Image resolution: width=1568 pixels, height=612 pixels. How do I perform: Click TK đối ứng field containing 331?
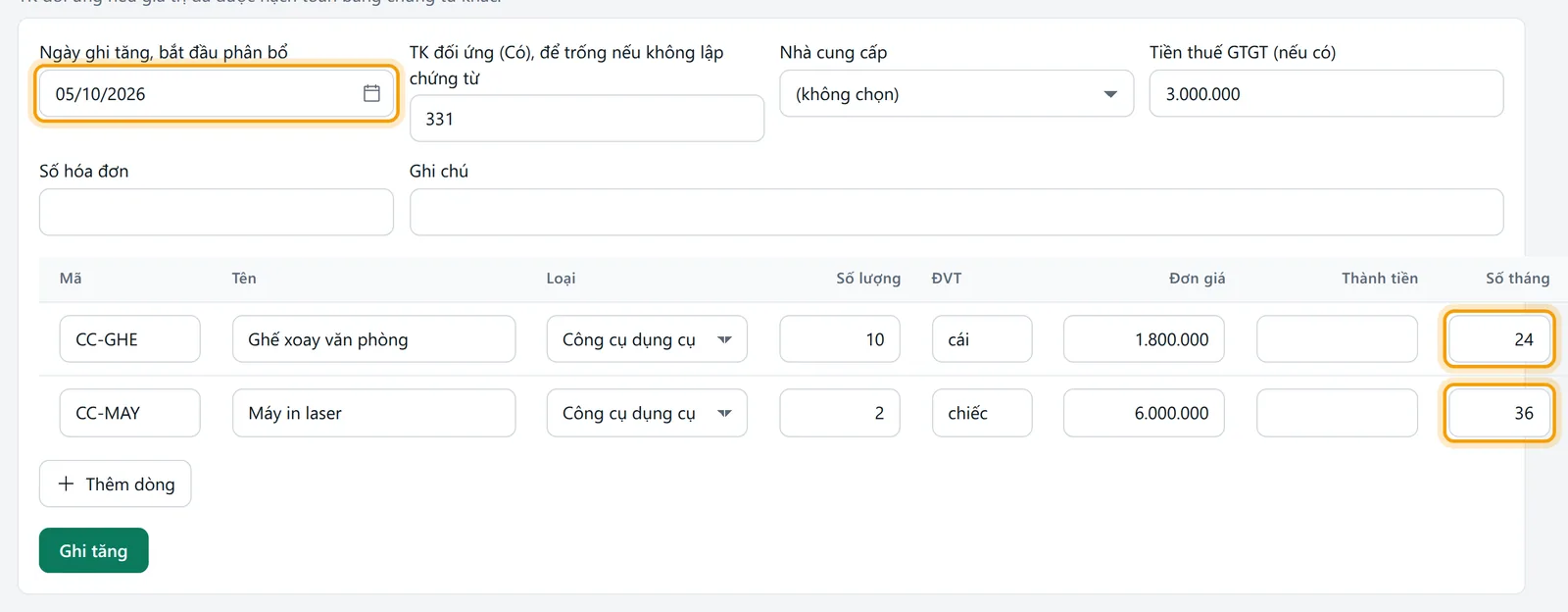pos(587,119)
